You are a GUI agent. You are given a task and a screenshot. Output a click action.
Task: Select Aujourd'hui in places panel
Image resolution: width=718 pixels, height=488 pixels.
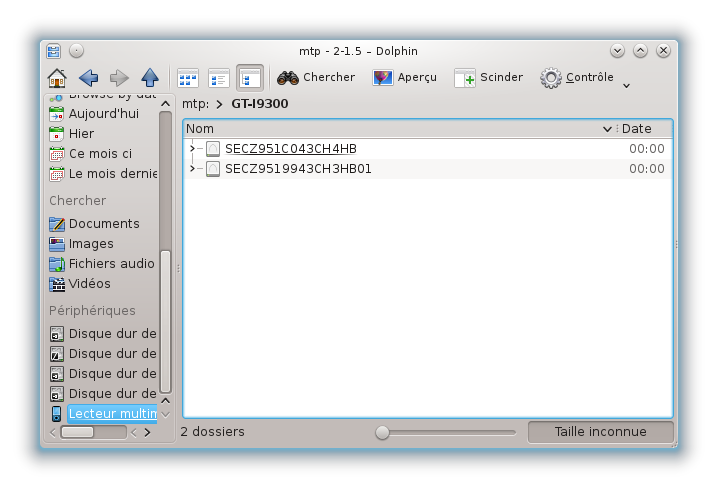click(103, 114)
